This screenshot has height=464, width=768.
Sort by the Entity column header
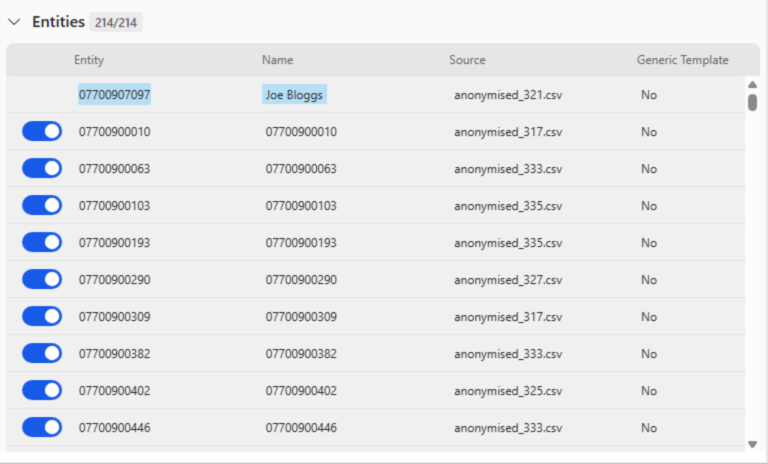(x=89, y=60)
